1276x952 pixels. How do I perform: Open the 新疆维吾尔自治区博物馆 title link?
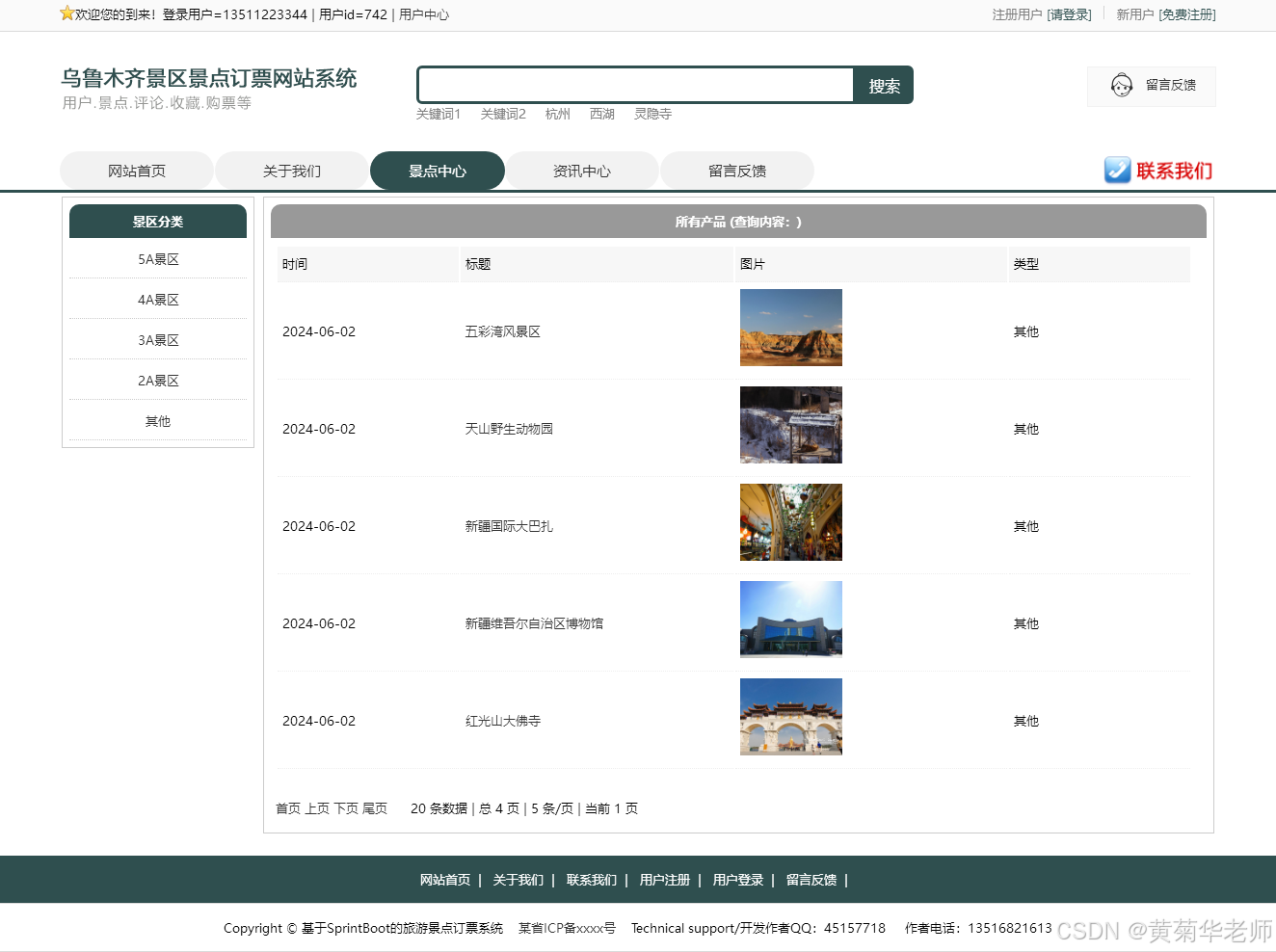[x=534, y=623]
